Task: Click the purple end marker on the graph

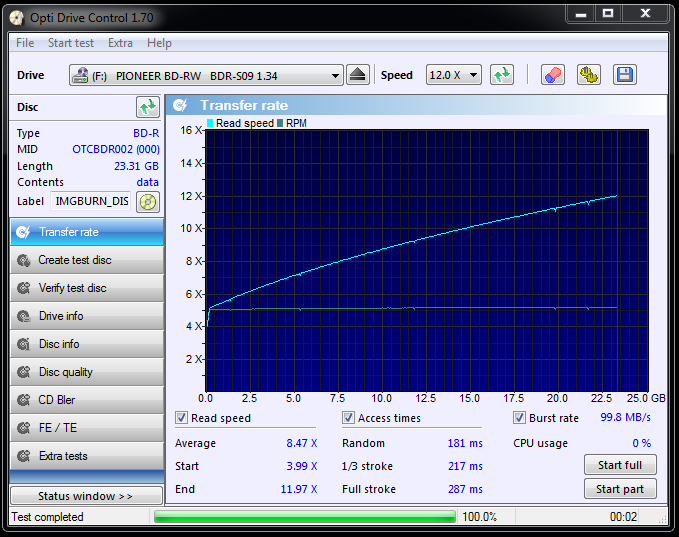Action: [x=618, y=261]
